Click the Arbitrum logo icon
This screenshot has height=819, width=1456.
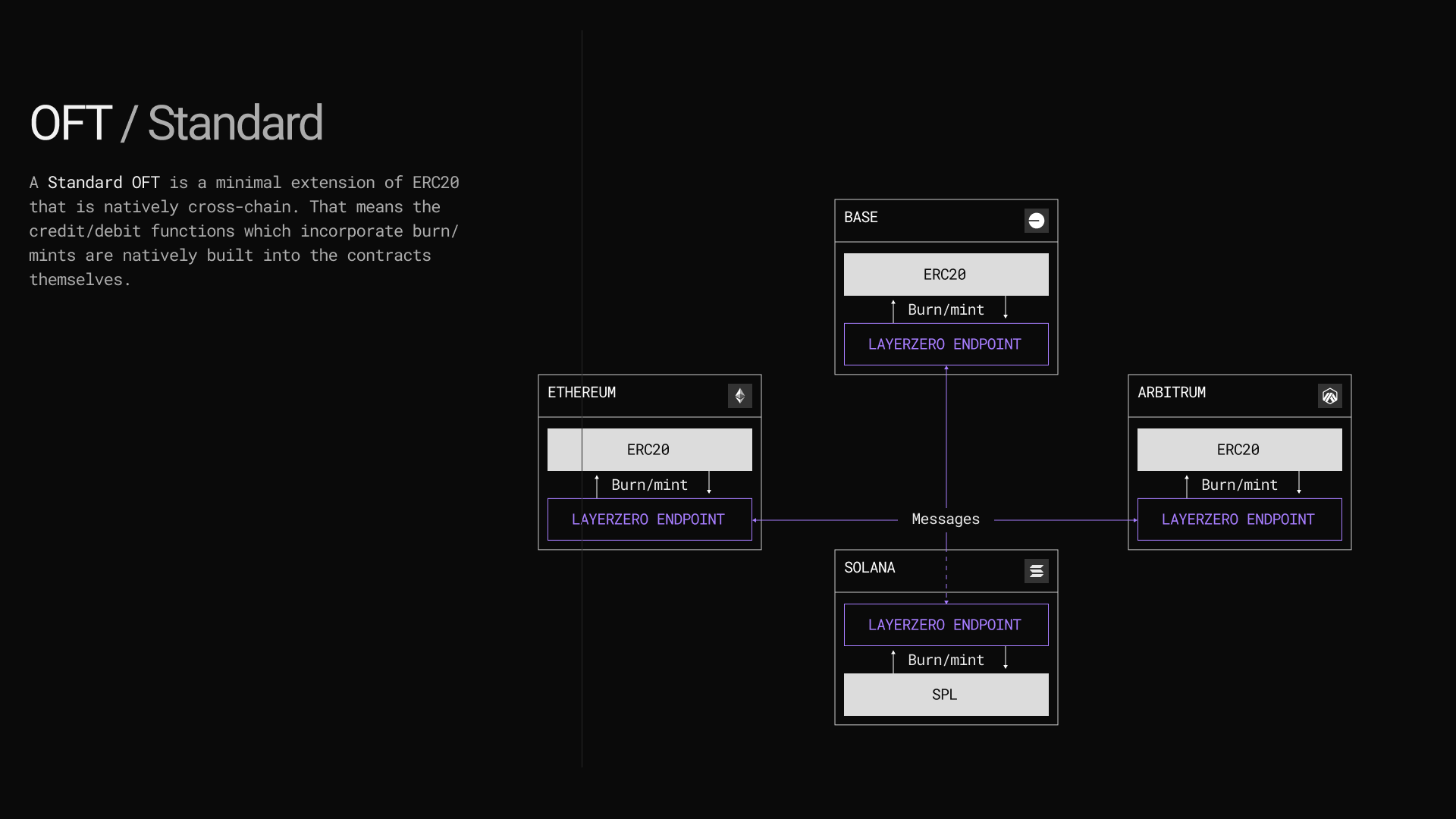(1330, 395)
